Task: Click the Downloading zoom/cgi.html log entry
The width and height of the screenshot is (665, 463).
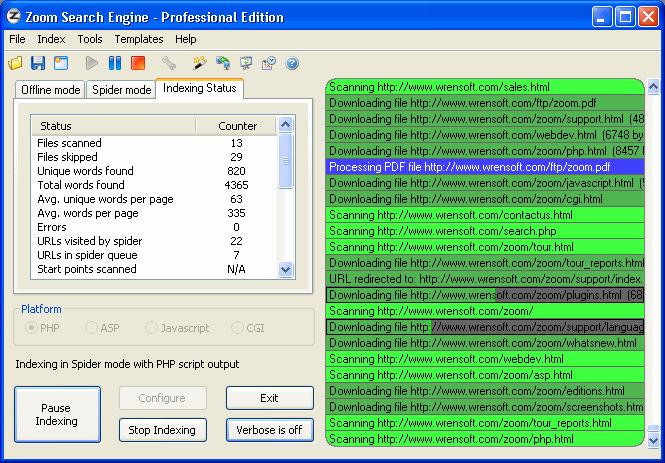Action: 485,199
